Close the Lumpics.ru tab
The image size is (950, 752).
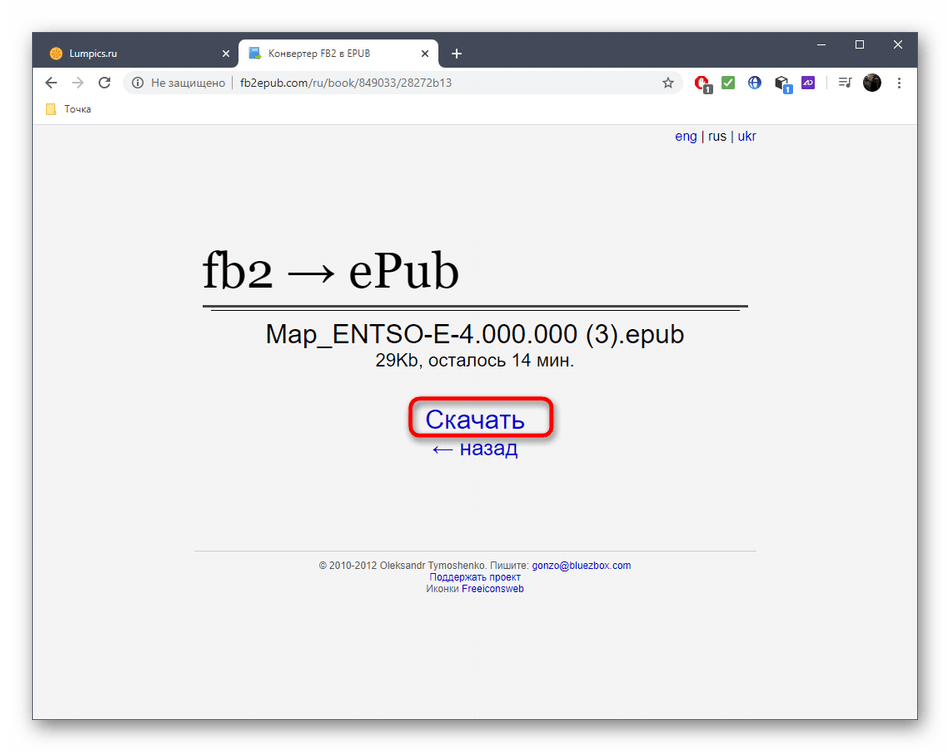[226, 54]
